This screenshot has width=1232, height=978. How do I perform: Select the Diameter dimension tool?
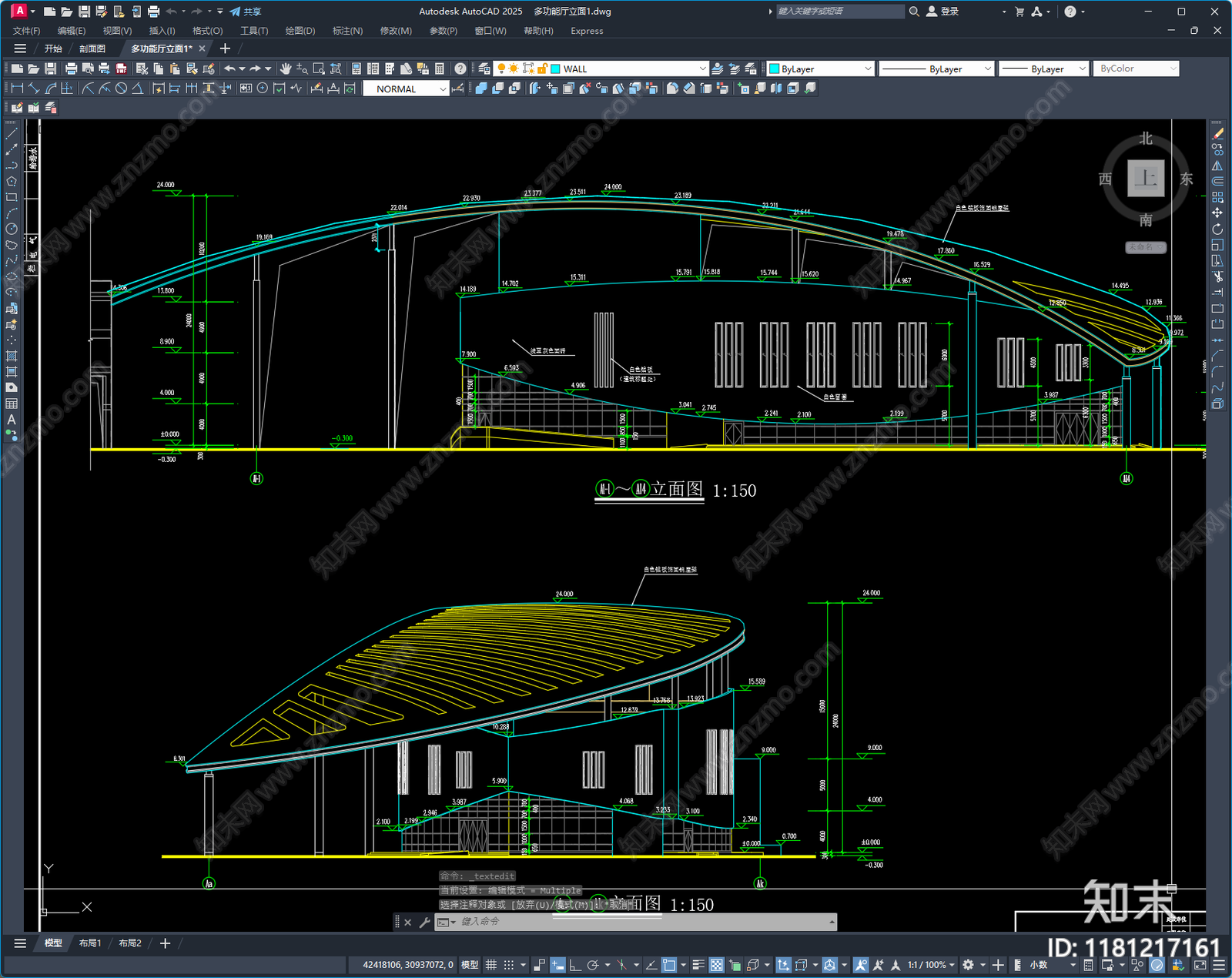(121, 89)
